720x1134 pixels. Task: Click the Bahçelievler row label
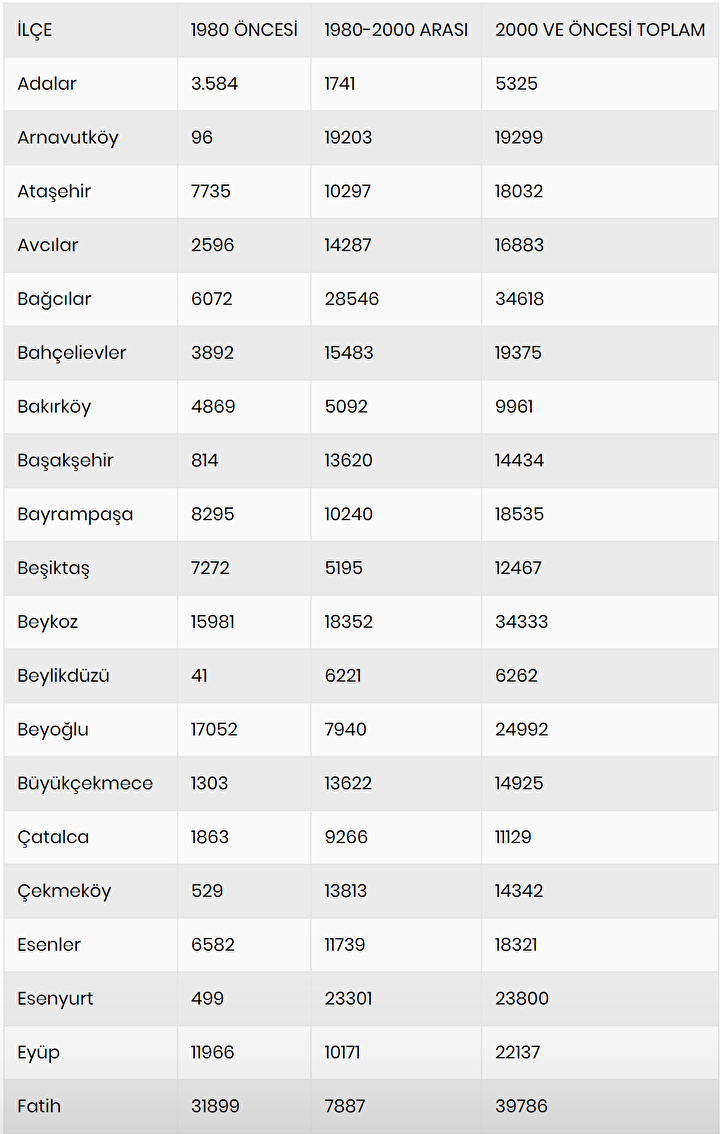tap(72, 353)
